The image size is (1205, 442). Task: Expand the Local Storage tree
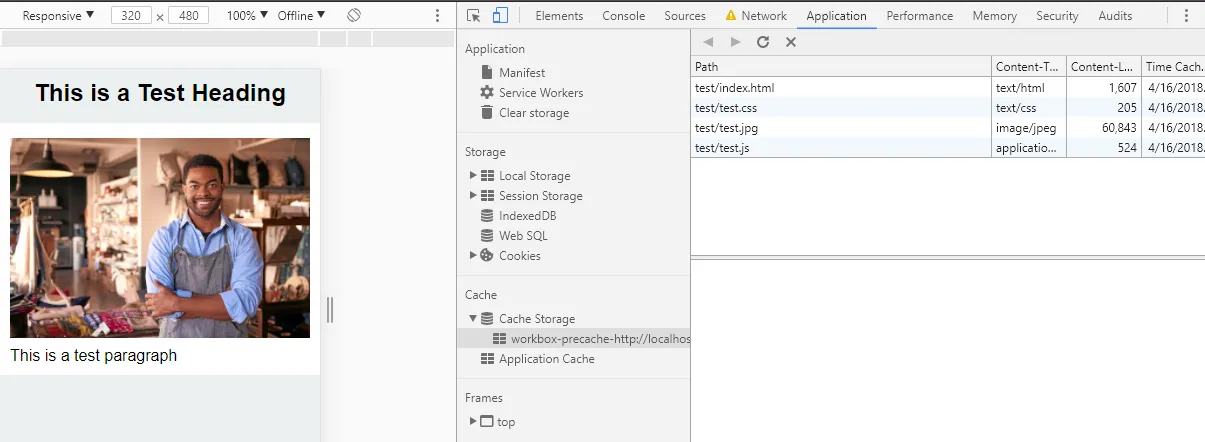click(x=473, y=176)
